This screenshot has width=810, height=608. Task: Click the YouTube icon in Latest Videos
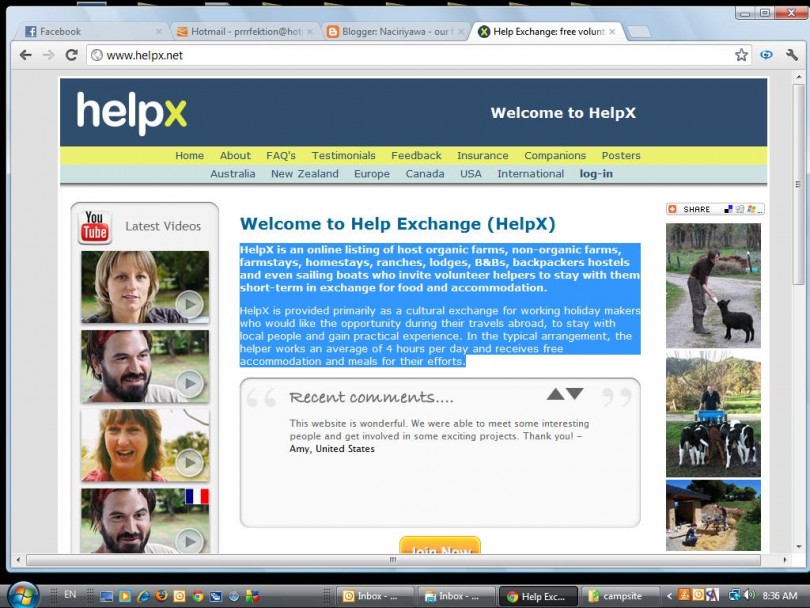coord(95,226)
